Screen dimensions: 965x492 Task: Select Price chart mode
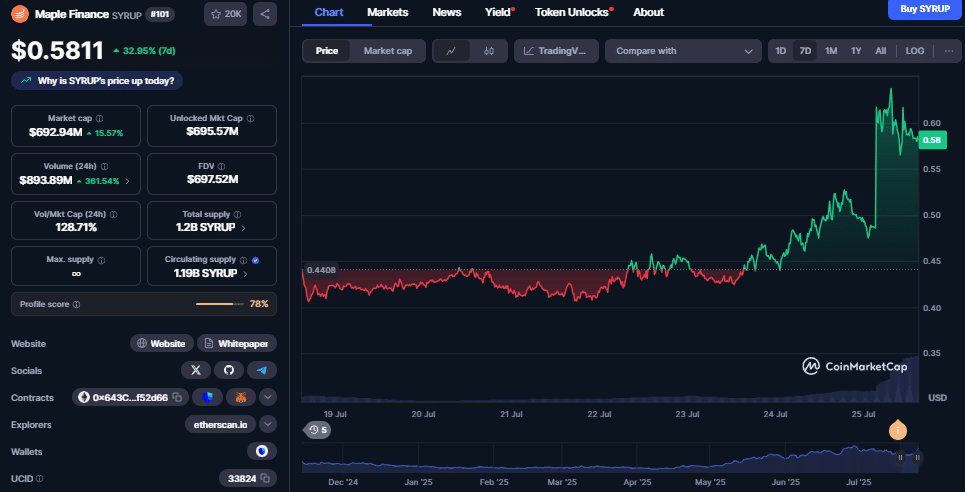(327, 51)
